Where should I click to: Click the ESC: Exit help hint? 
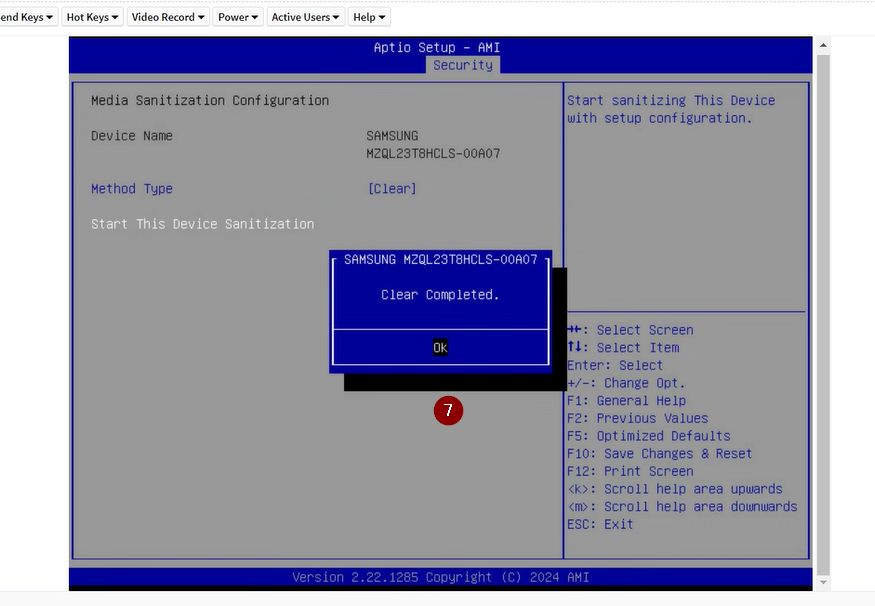[x=600, y=525]
